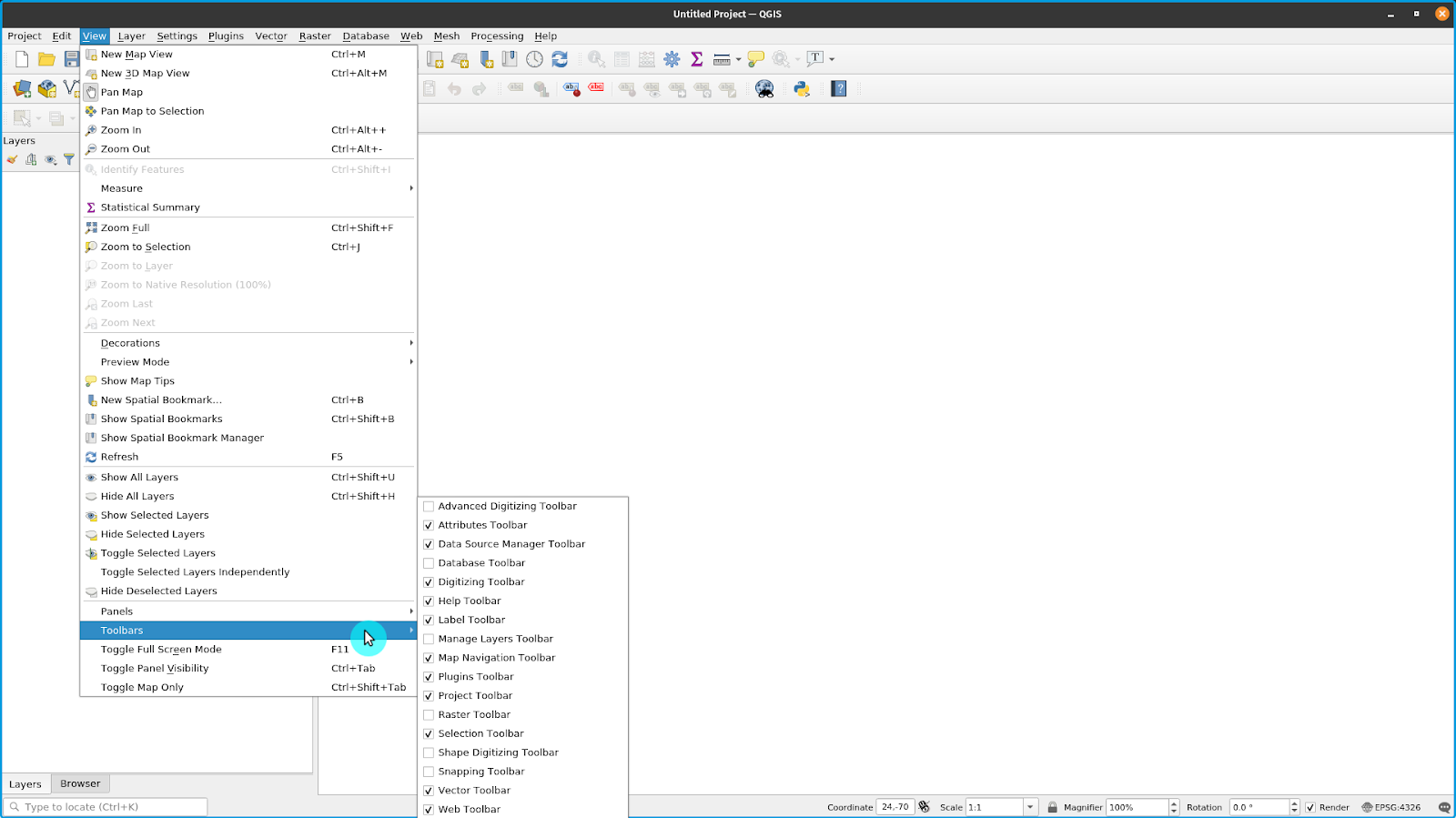The width and height of the screenshot is (1456, 818).
Task: Uncheck the Web Toolbar option
Action: pos(429,809)
